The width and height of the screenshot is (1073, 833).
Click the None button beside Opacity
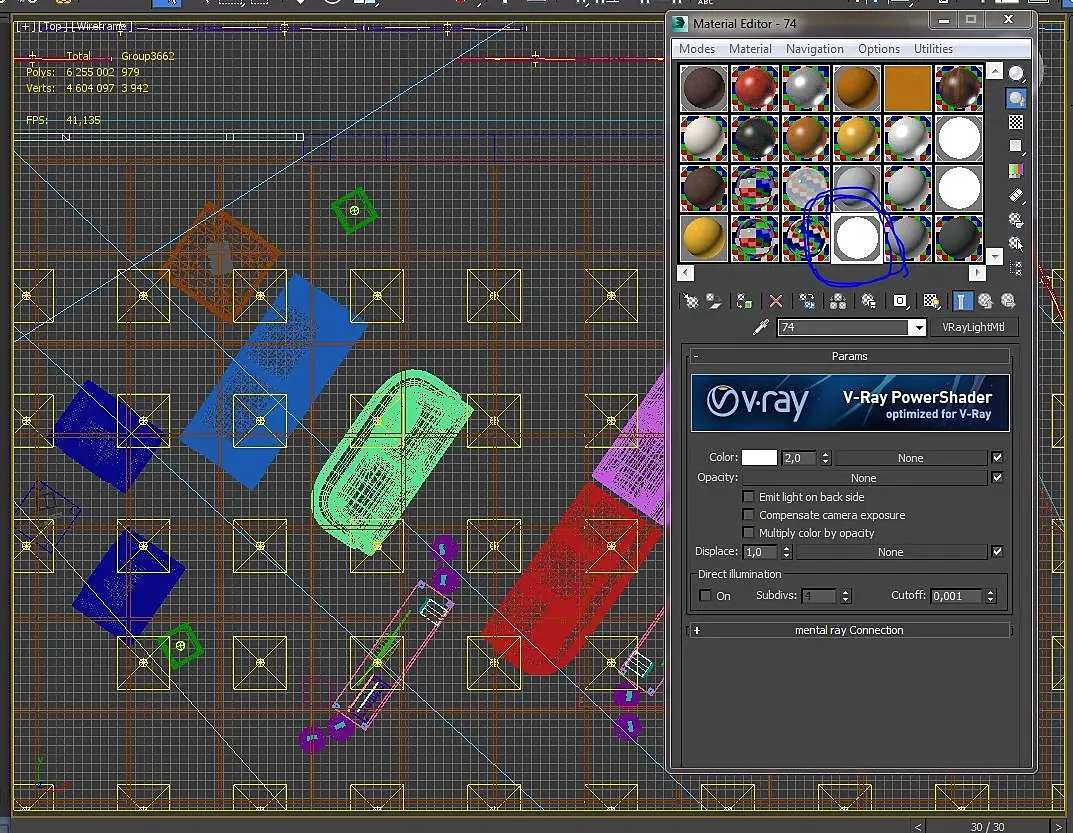click(x=863, y=478)
